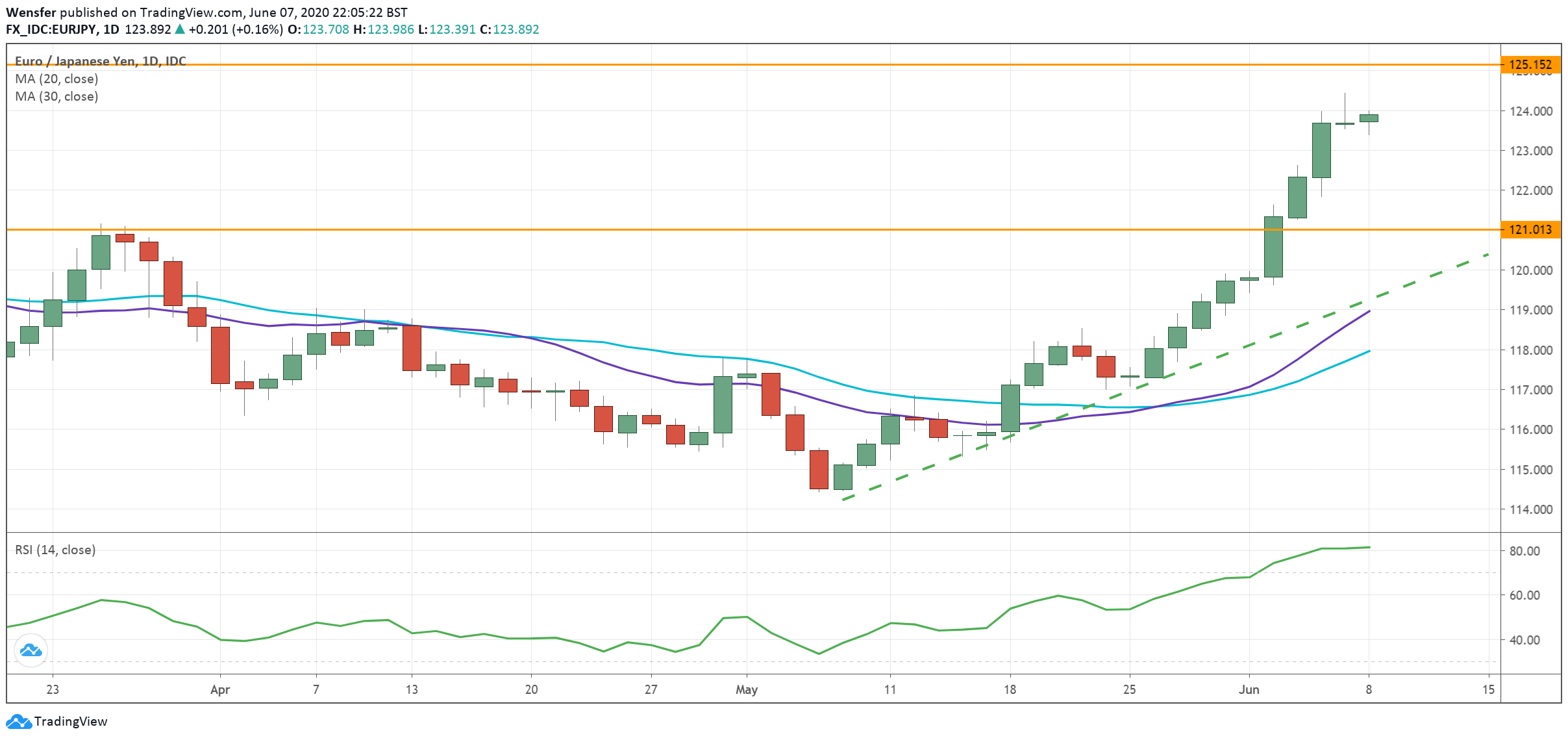The width and height of the screenshot is (1568, 740).
Task: Toggle the MA (30, close) indicator
Action: (56, 97)
